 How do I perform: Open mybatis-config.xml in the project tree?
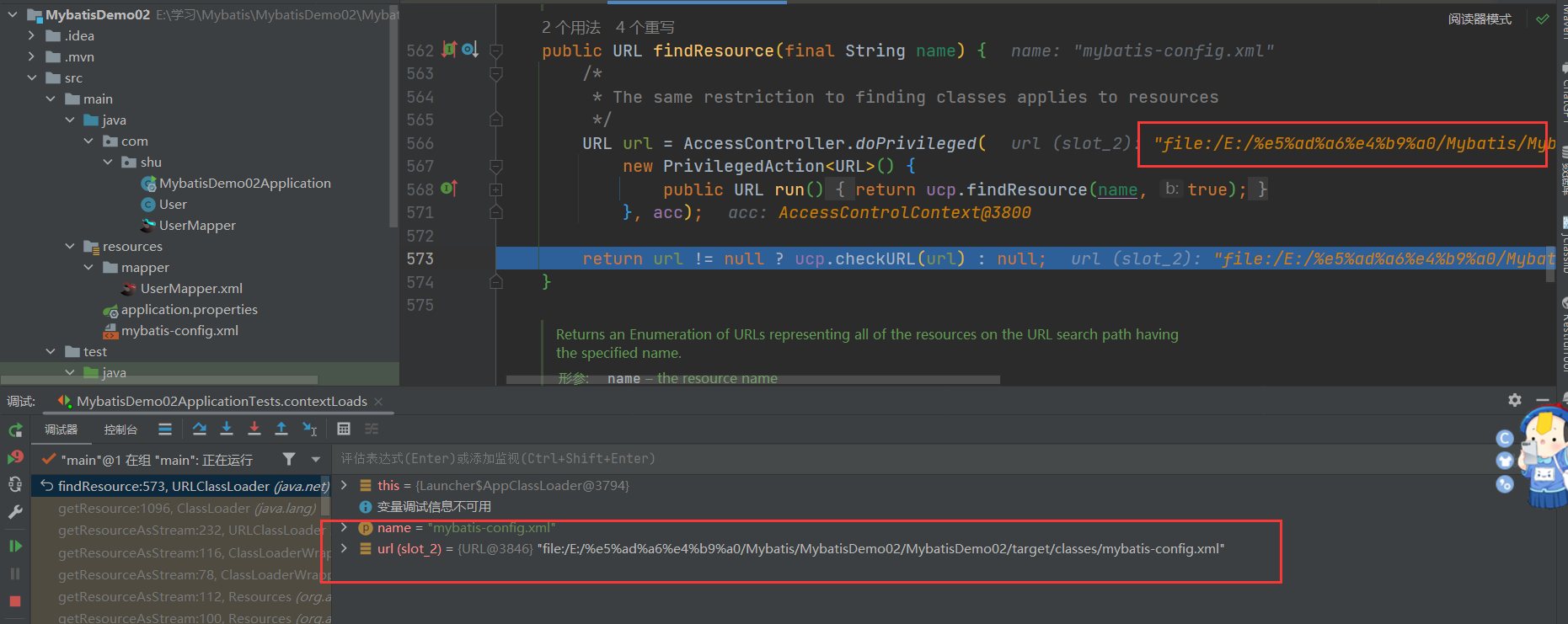[179, 330]
